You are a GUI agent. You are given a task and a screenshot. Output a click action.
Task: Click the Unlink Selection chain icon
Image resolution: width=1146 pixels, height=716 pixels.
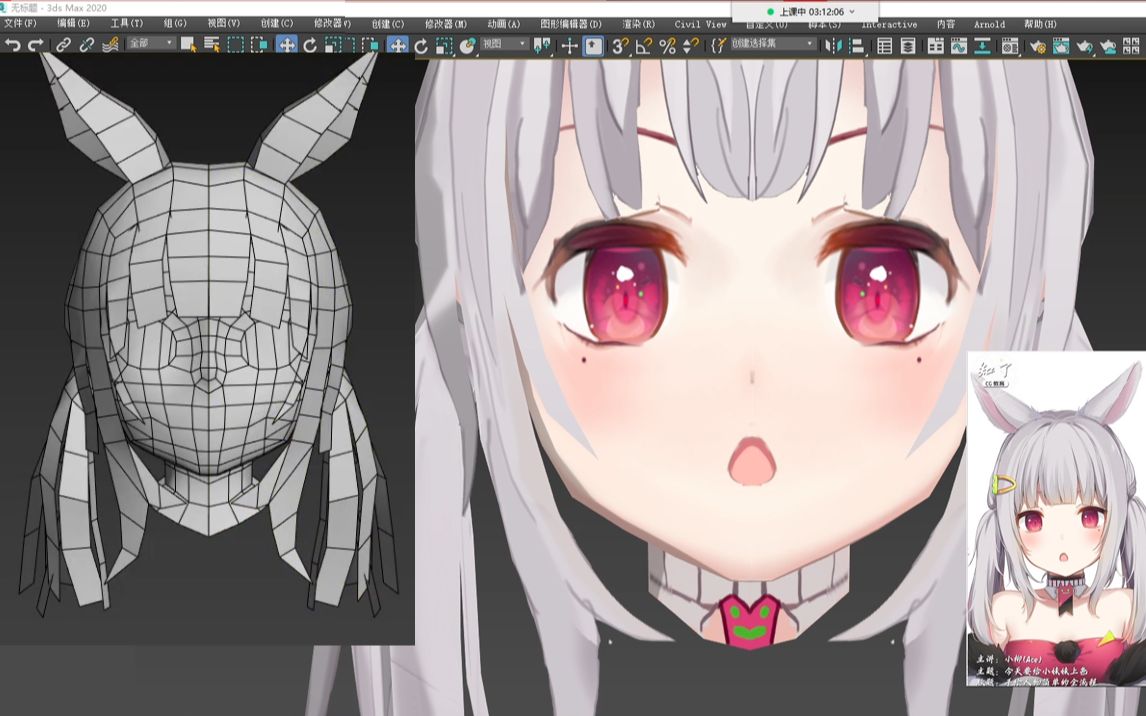[87, 45]
